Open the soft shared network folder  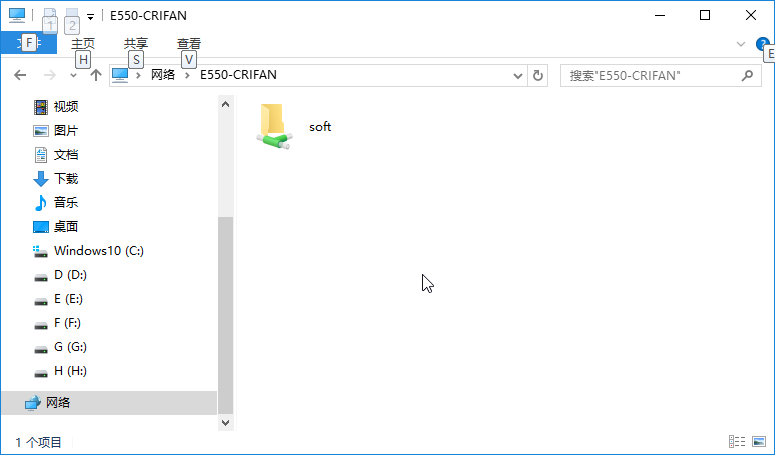pos(294,126)
